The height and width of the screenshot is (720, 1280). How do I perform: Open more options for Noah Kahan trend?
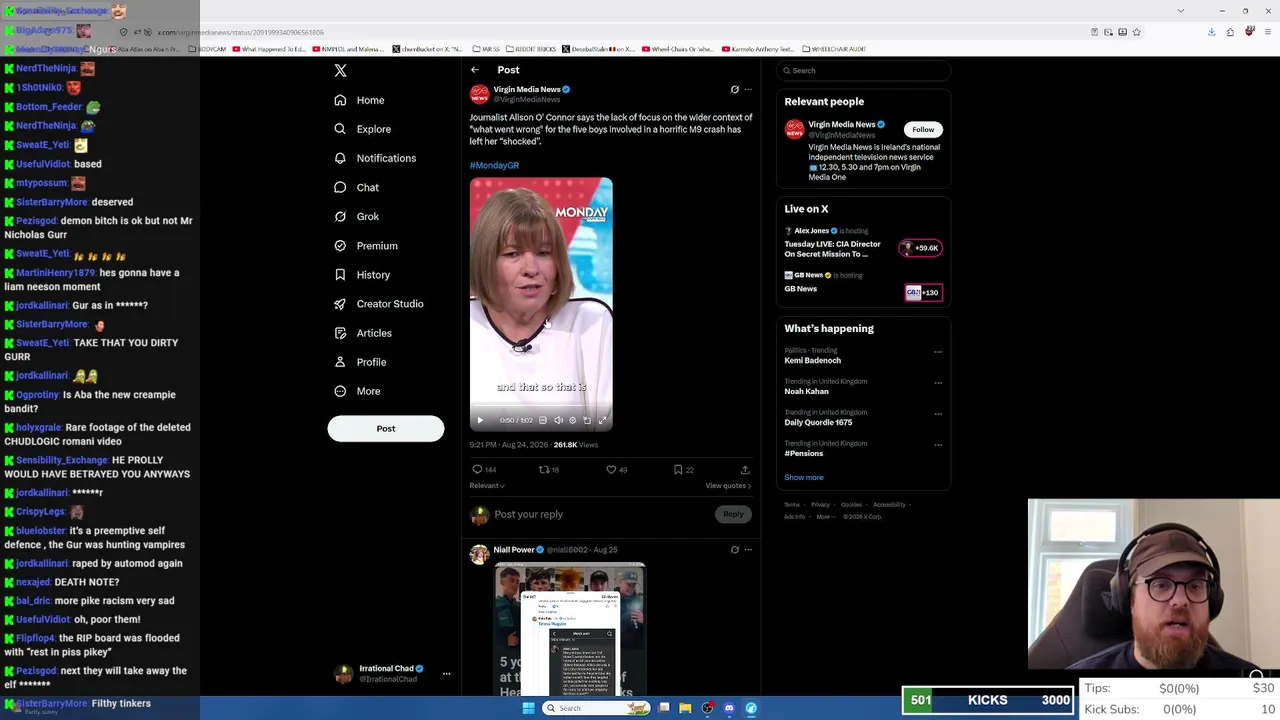tap(938, 383)
